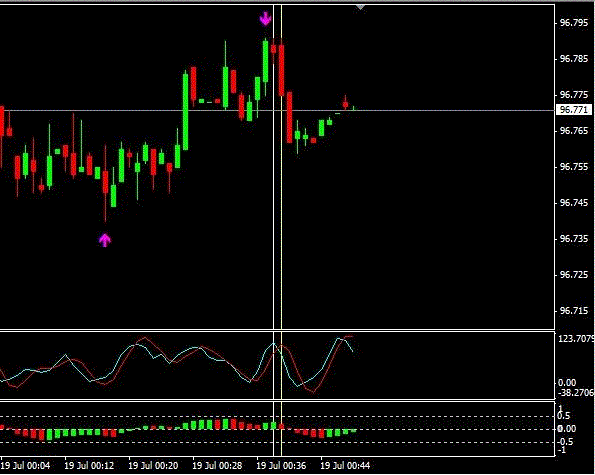Click the 19 Jul 00:04 time label

click(x=25, y=466)
